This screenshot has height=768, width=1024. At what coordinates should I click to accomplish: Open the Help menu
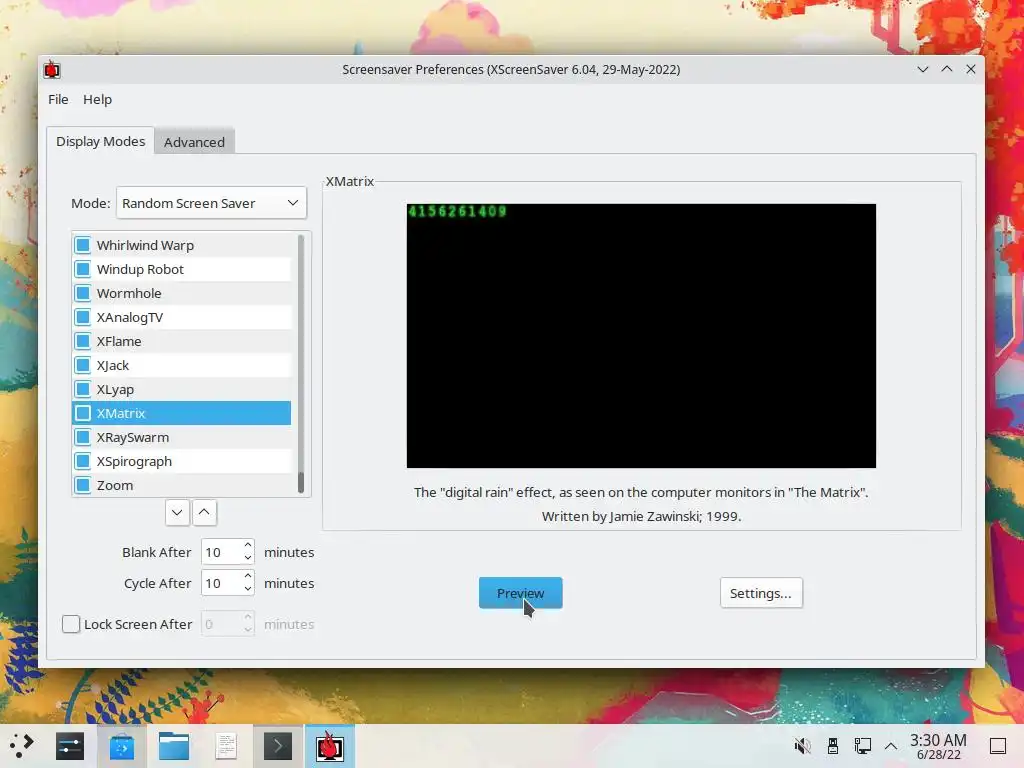(x=97, y=99)
